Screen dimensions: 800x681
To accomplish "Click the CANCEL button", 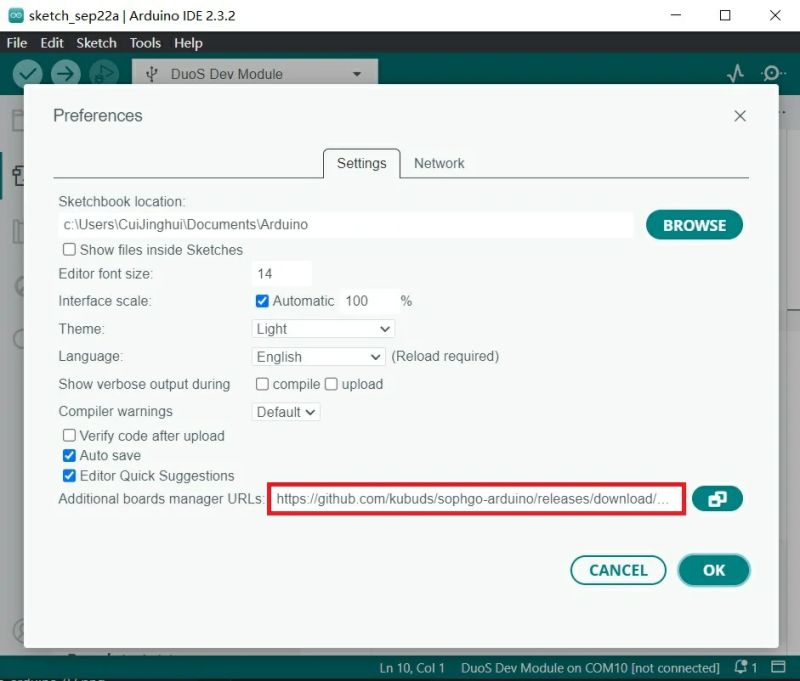I will click(618, 570).
